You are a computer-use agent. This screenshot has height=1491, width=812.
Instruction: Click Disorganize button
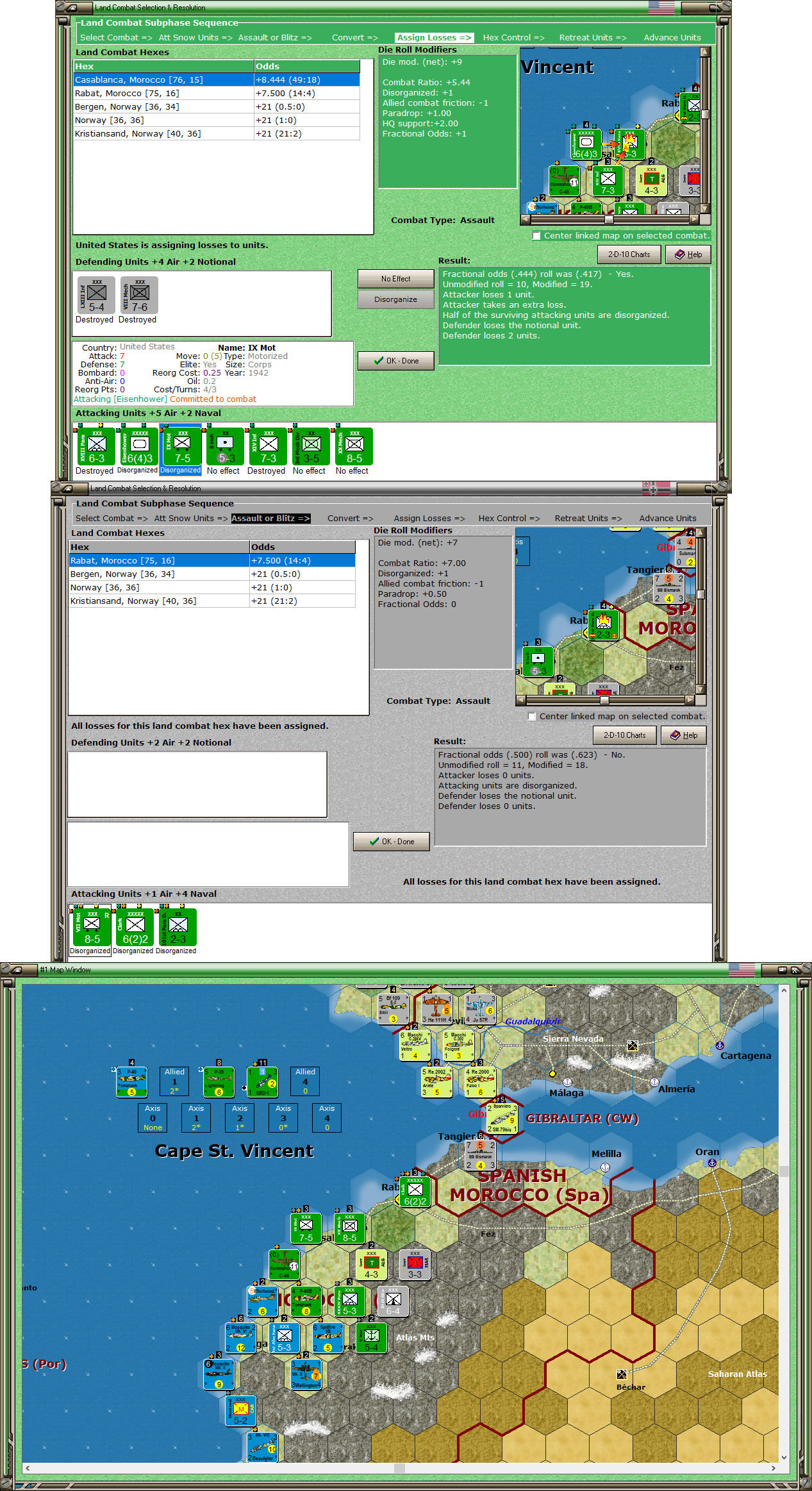click(395, 299)
